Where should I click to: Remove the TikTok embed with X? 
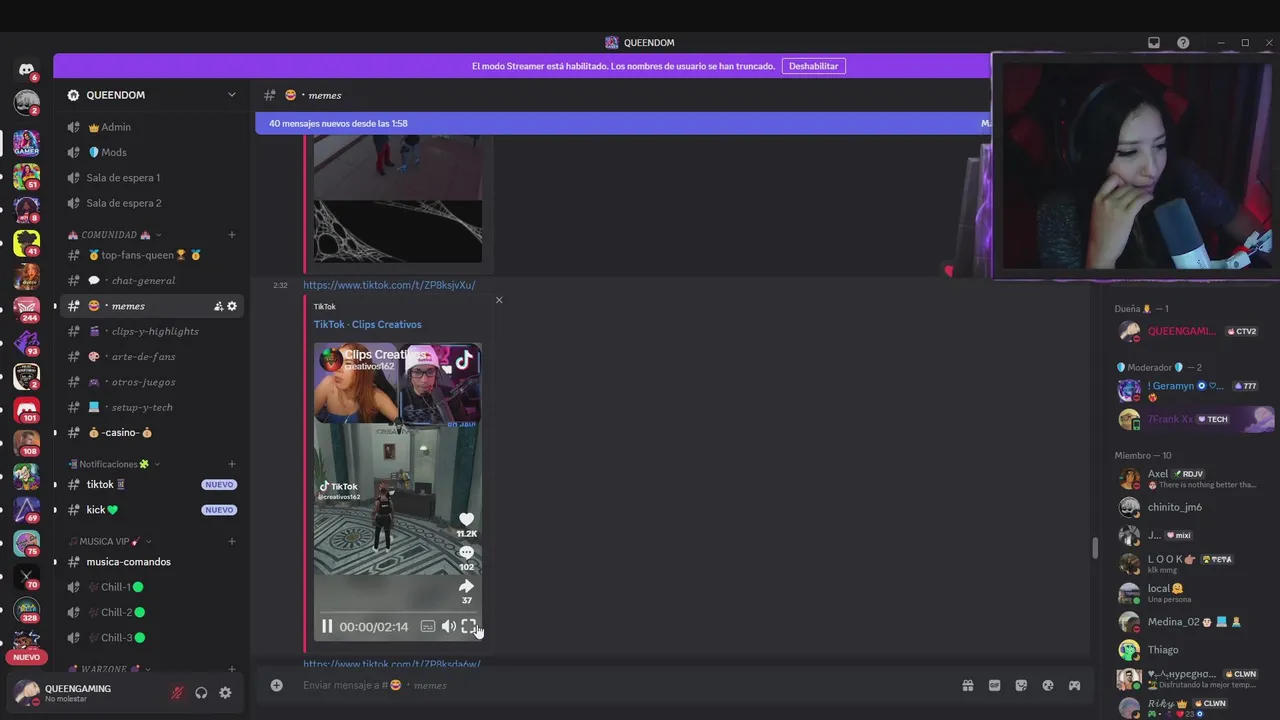pyautogui.click(x=499, y=300)
